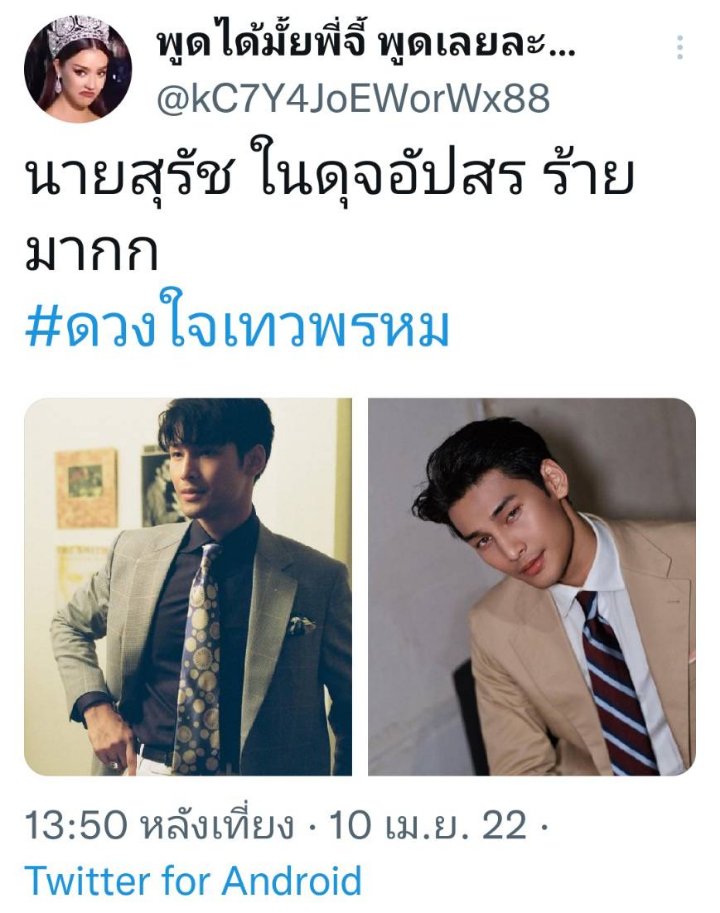Click the framed wall picture in left photo
Image resolution: width=720 pixels, height=913 pixels.
coord(86,487)
